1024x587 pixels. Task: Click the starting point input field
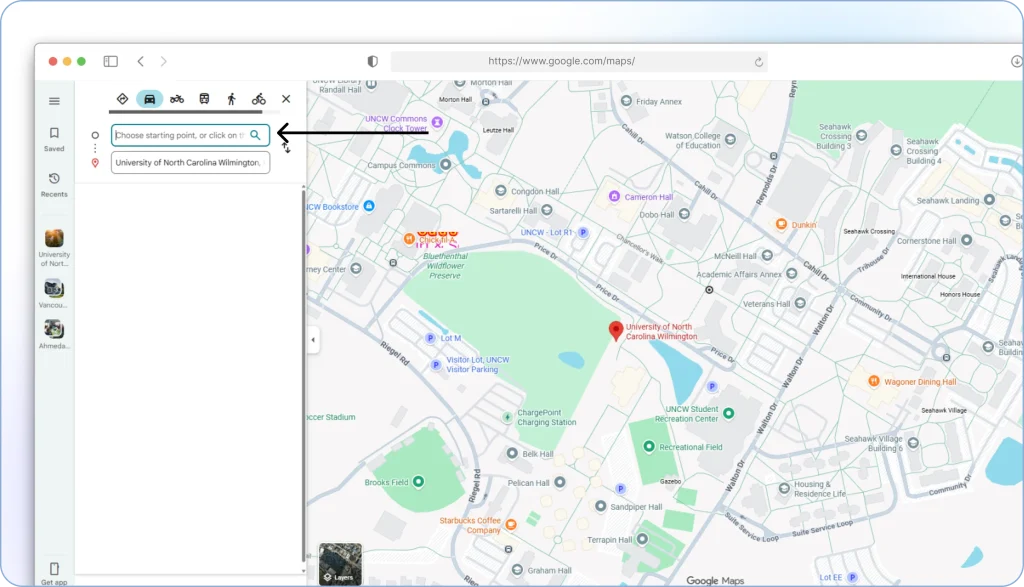pos(190,135)
